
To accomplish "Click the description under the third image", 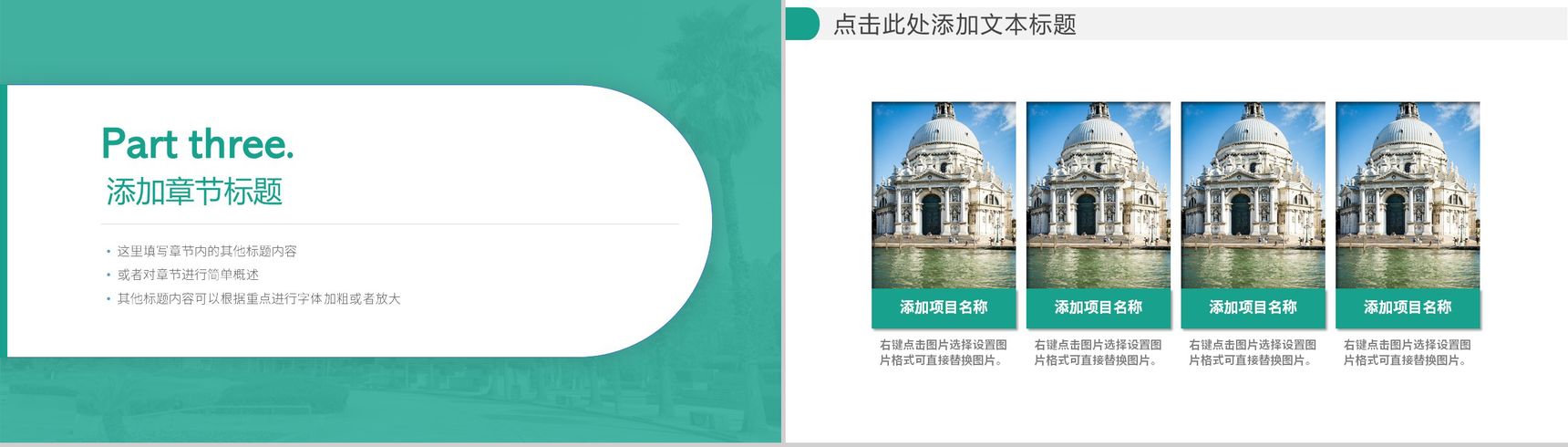I will coord(1253,352).
